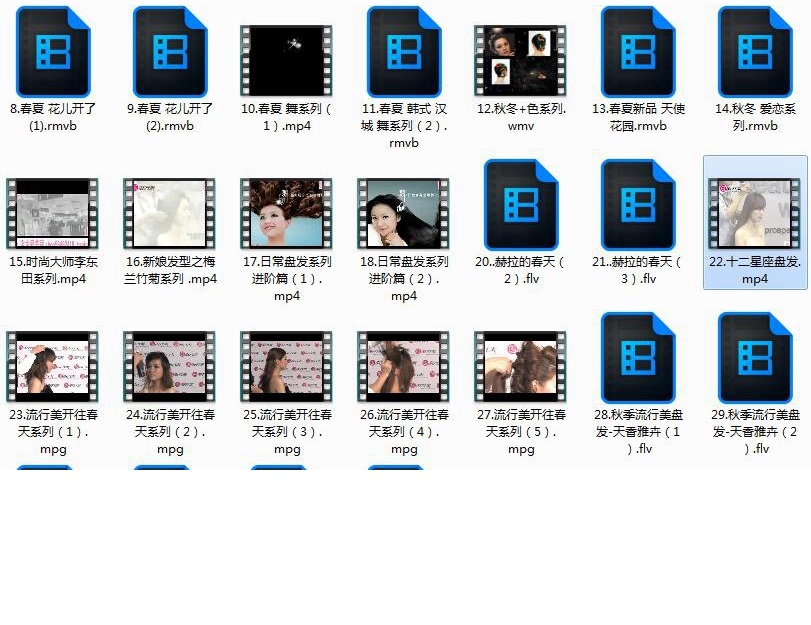Select the 21..赫拉的春天（3）.flv video icon
Screen dimensions: 811x625
tap(637, 205)
